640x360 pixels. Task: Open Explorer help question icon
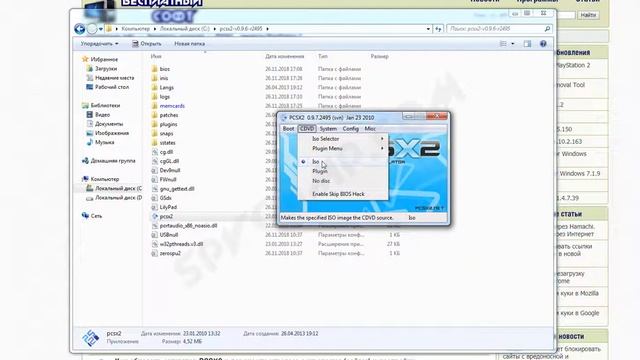click(x=543, y=44)
